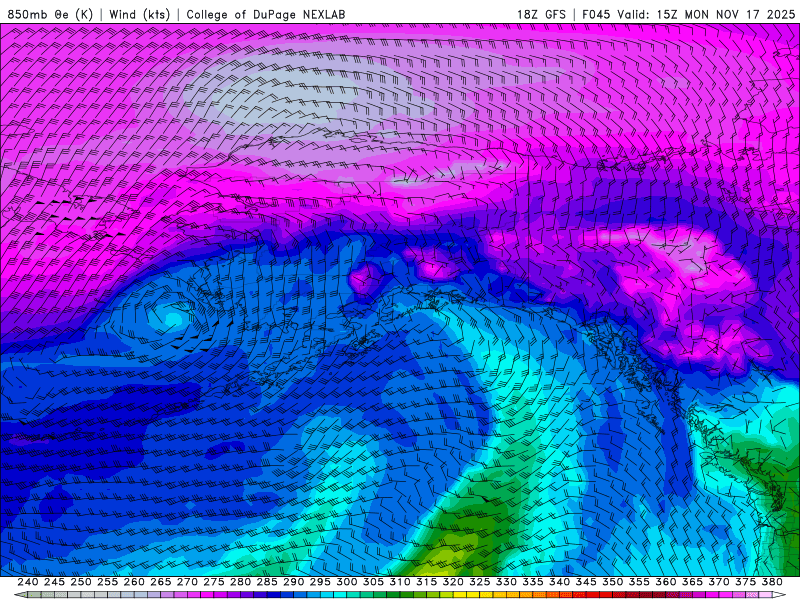Click the 305 value on the color scale
The image size is (800, 600).
click(373, 582)
